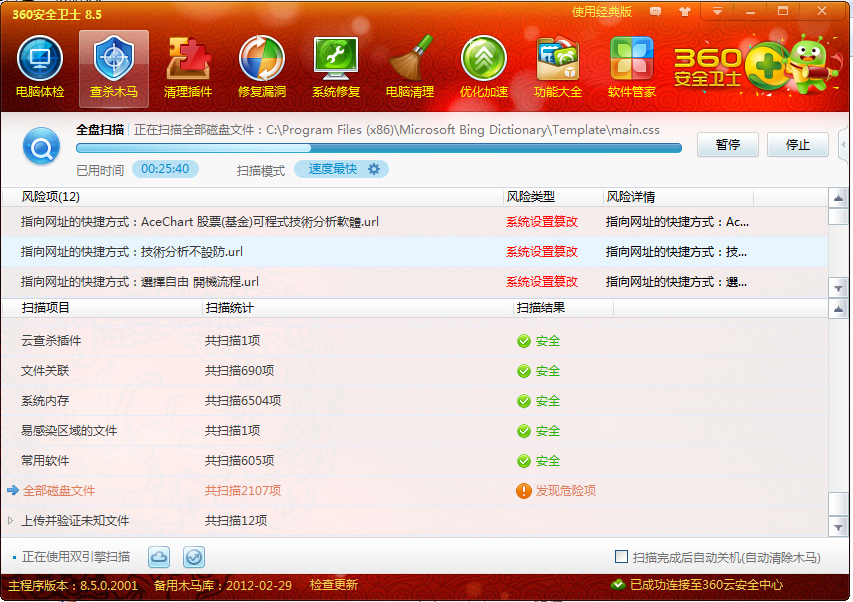The width and height of the screenshot is (853, 602).
Task: Open the 电脑体检 module
Action: (40, 67)
